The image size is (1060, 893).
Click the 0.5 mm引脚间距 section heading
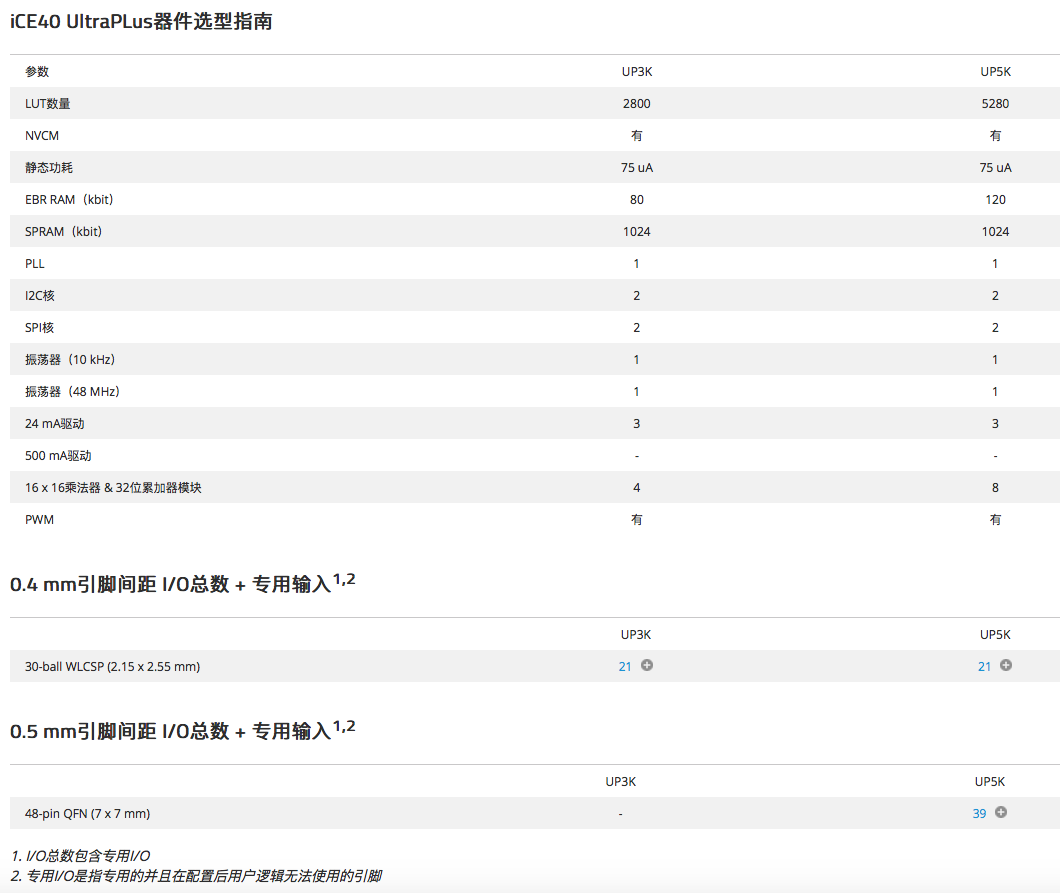(183, 730)
